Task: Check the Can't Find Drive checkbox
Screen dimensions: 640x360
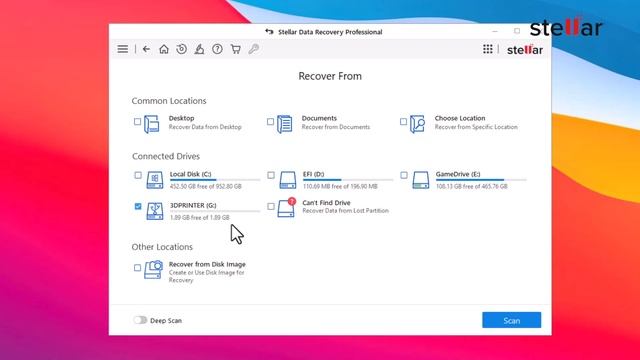Action: pos(271,206)
